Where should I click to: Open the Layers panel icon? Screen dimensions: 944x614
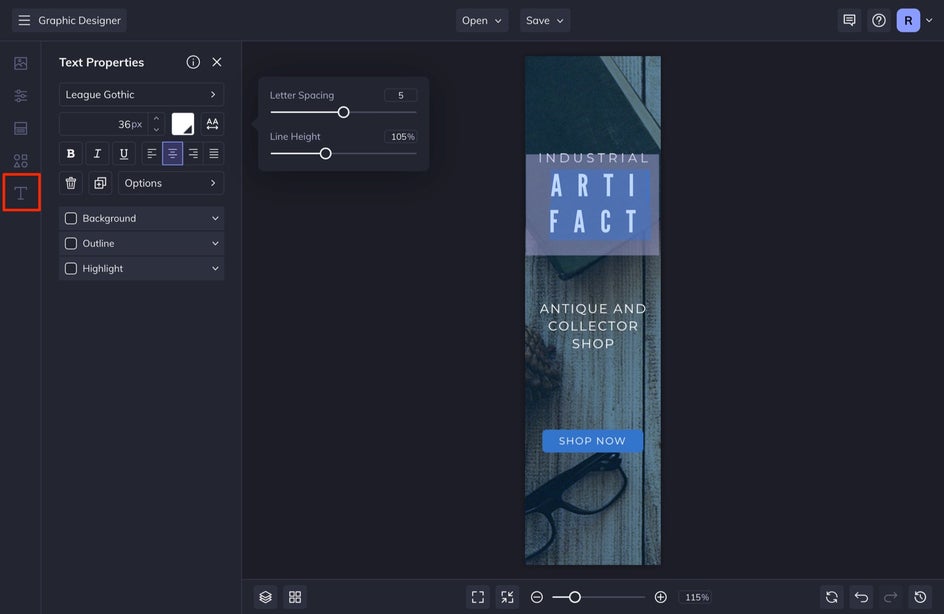pyautogui.click(x=265, y=597)
